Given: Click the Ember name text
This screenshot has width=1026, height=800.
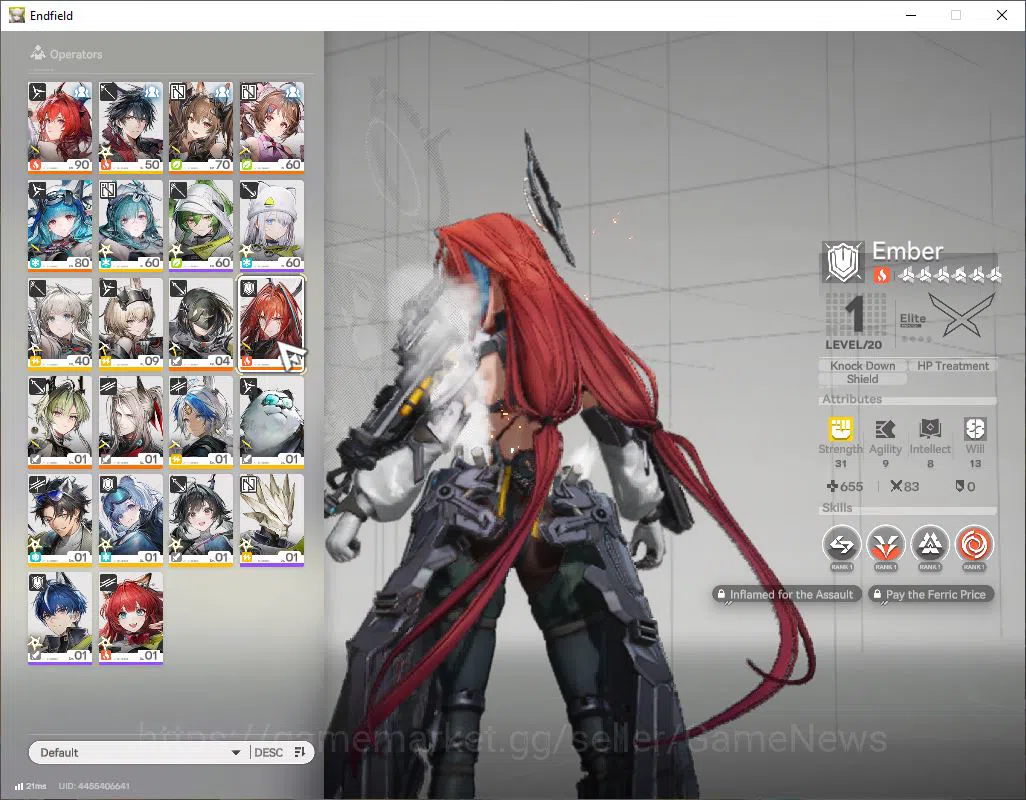Looking at the screenshot, I should click(908, 251).
